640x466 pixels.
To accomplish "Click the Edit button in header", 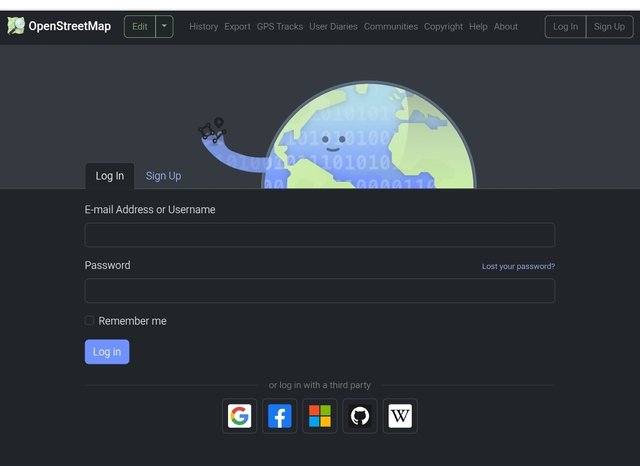I will coord(140,27).
